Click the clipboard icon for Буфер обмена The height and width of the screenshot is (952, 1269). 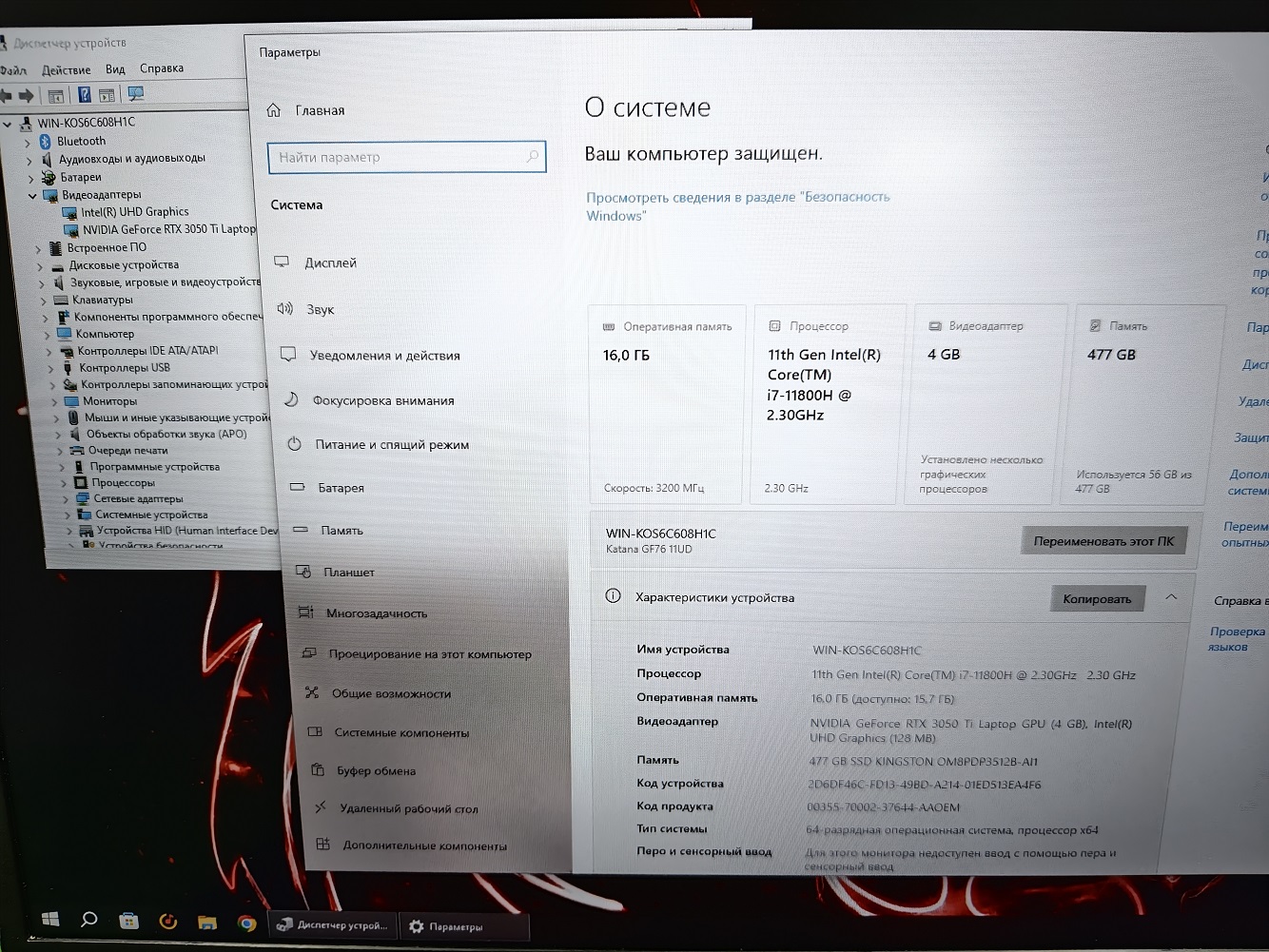pyautogui.click(x=319, y=769)
